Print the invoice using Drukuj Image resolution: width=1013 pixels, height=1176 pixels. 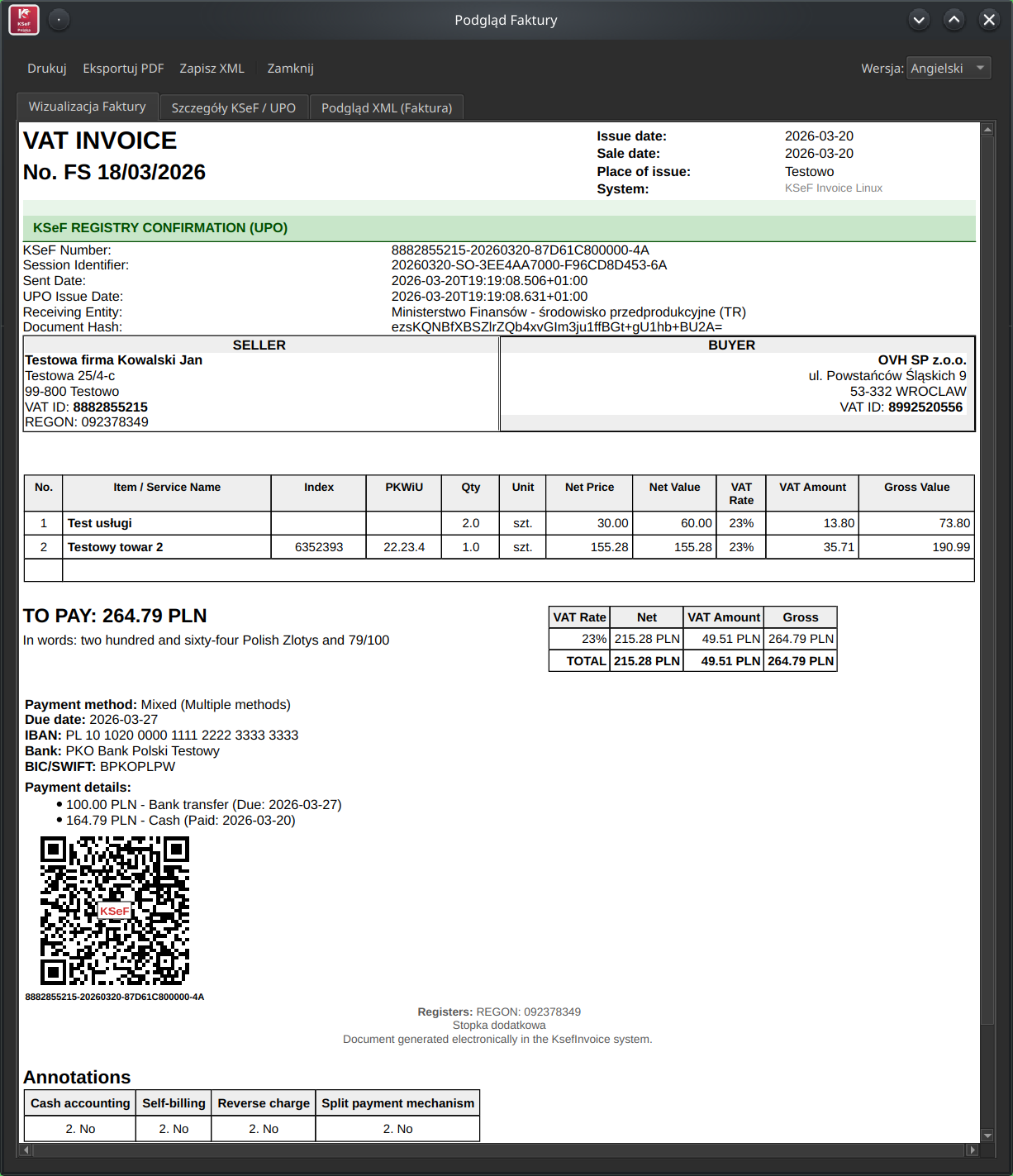pyautogui.click(x=46, y=69)
